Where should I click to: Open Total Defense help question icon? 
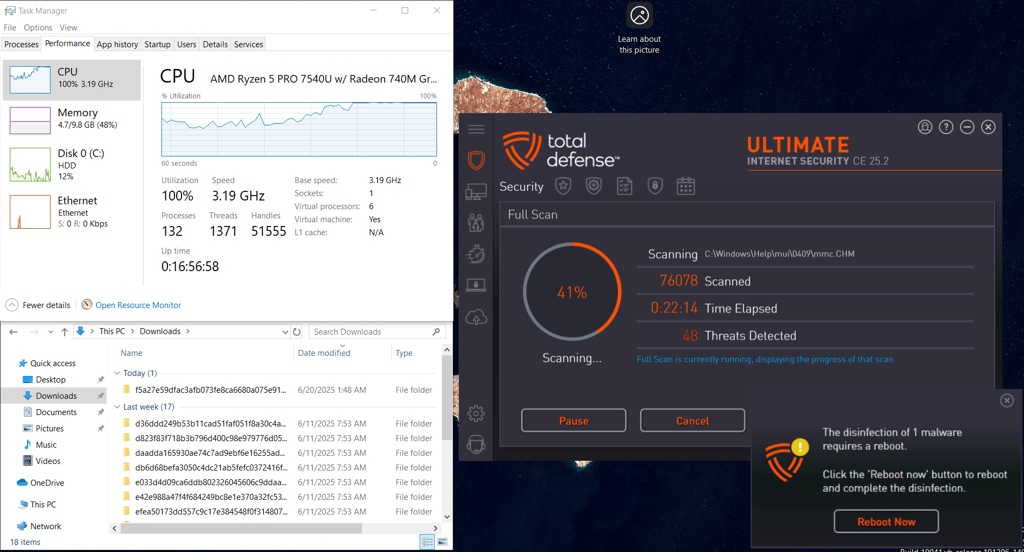(946, 127)
